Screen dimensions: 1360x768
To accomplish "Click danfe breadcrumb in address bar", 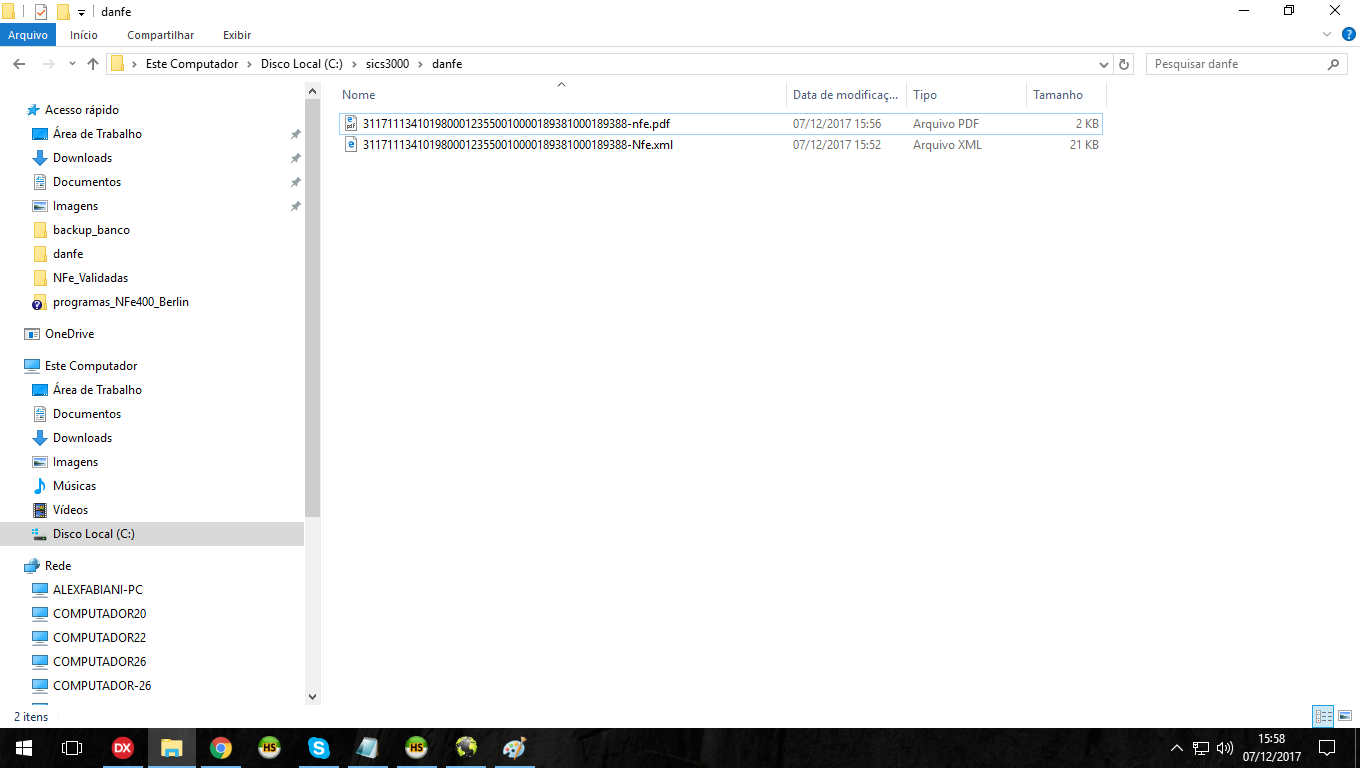I will (447, 64).
